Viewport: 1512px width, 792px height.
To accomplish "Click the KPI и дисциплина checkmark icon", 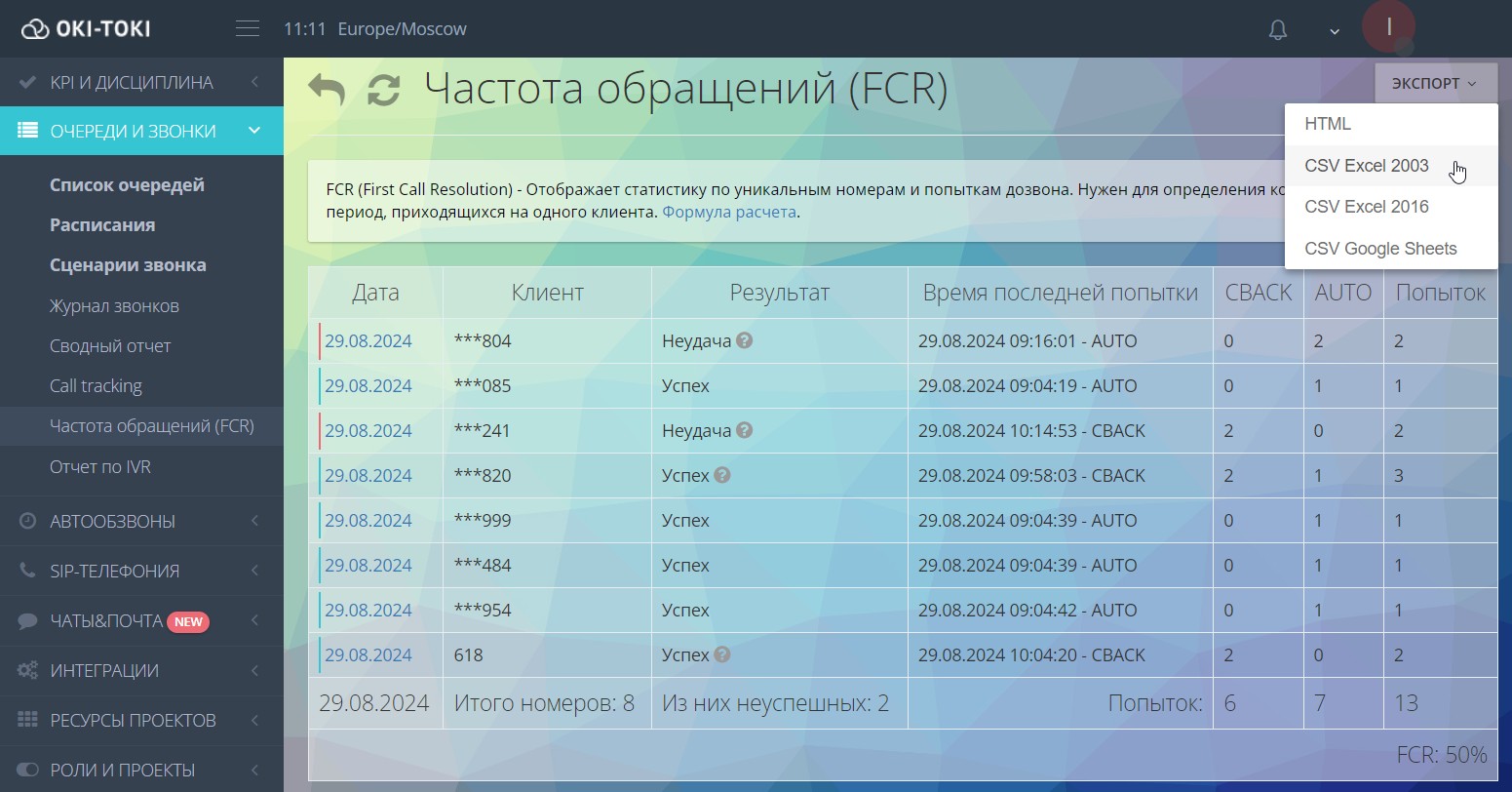I will (28, 82).
